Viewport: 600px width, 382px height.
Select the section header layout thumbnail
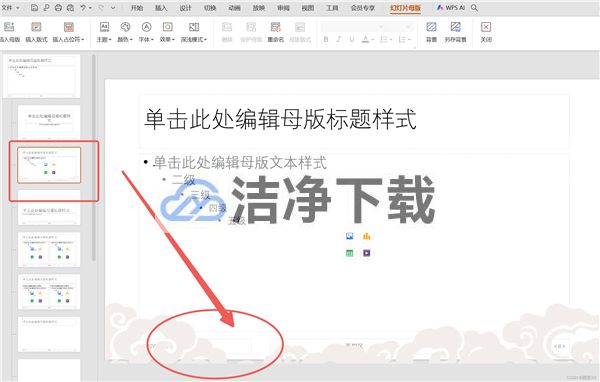[49, 208]
